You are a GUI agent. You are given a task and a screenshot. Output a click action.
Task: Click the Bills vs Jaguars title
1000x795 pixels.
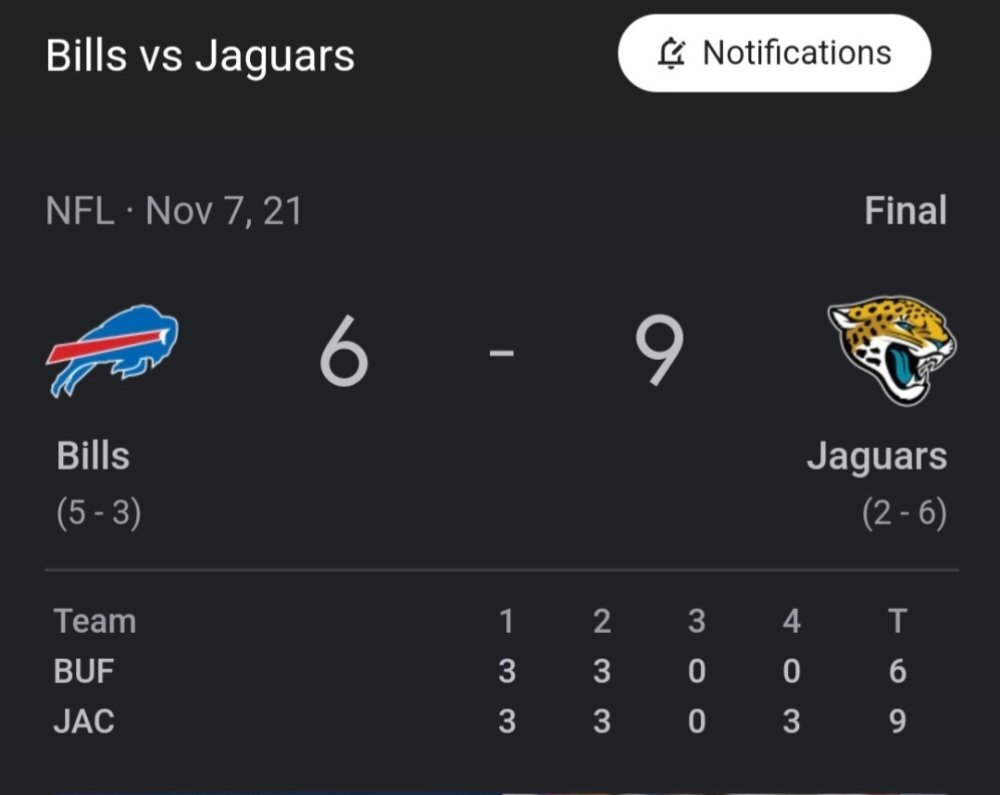coord(200,56)
